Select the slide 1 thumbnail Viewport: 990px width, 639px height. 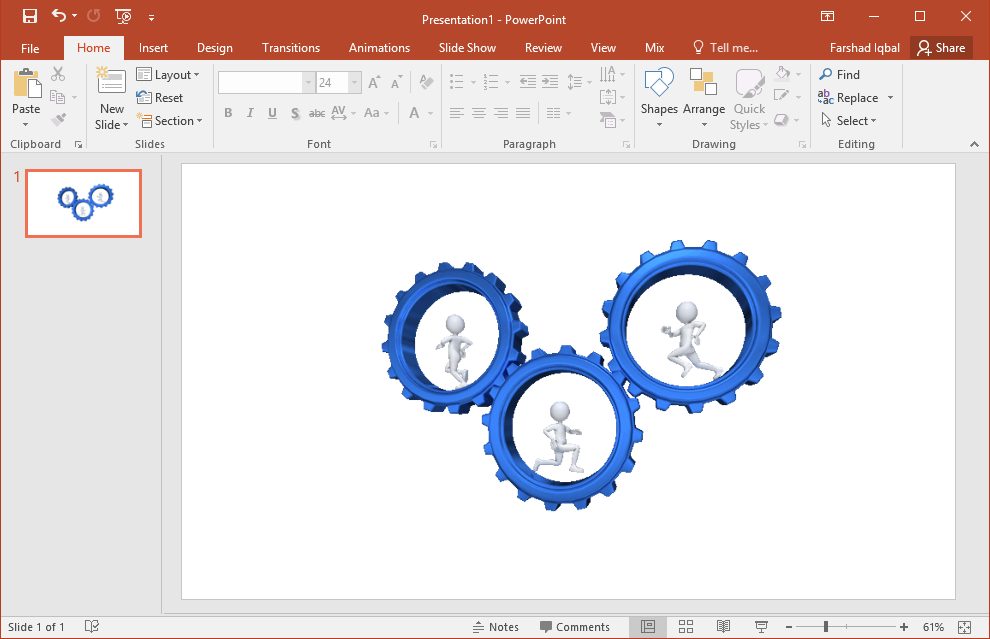click(x=83, y=203)
